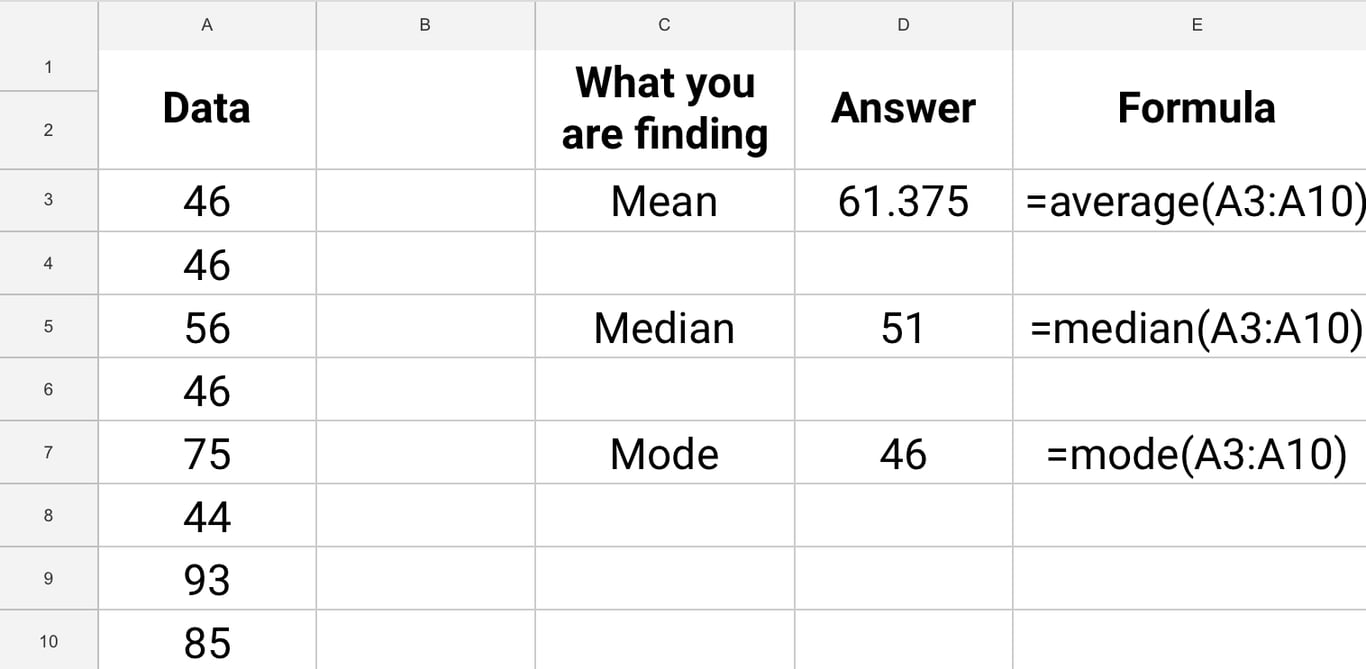Select the Median label cell

[x=665, y=327]
